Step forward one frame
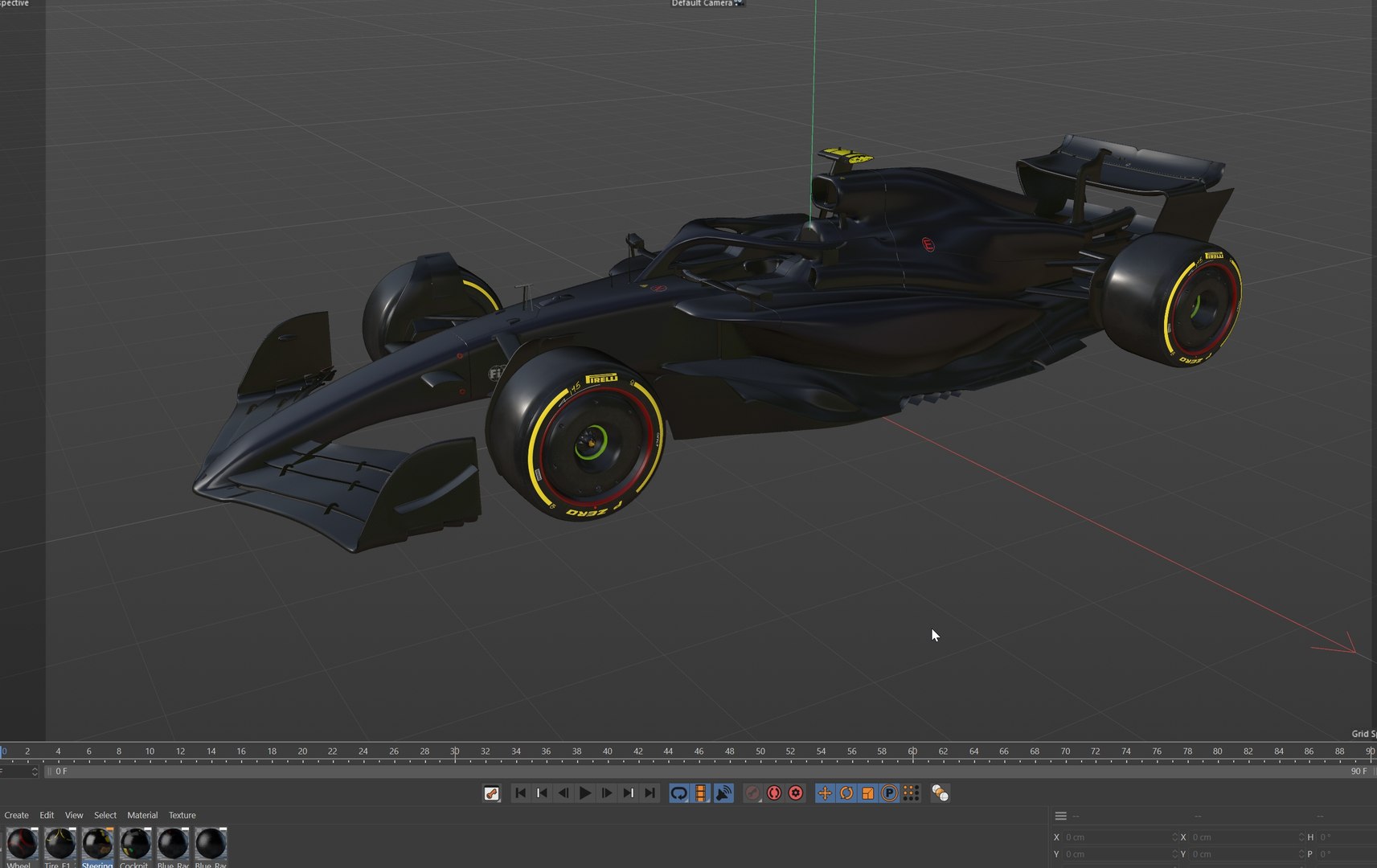This screenshot has height=868, width=1377. tap(607, 793)
